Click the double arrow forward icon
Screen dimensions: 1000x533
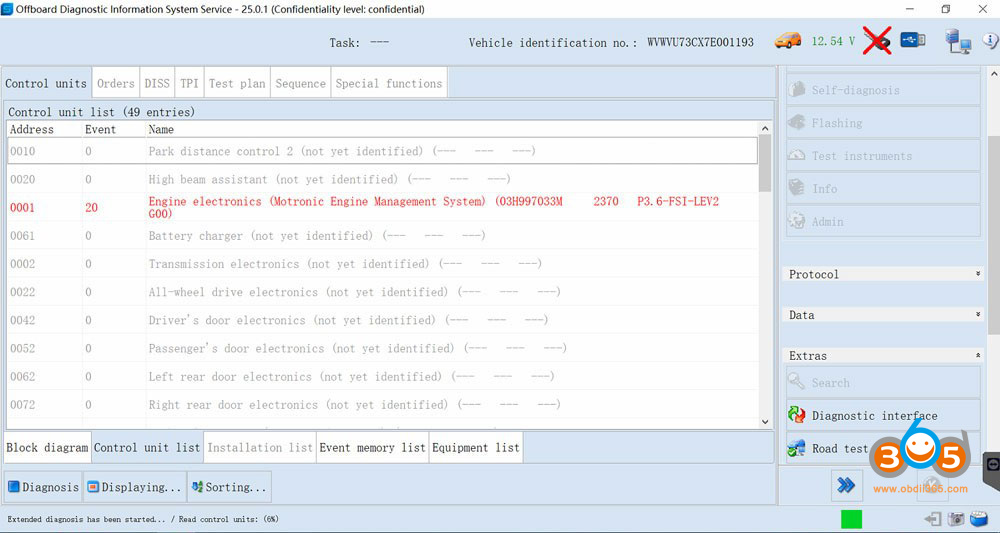point(846,486)
